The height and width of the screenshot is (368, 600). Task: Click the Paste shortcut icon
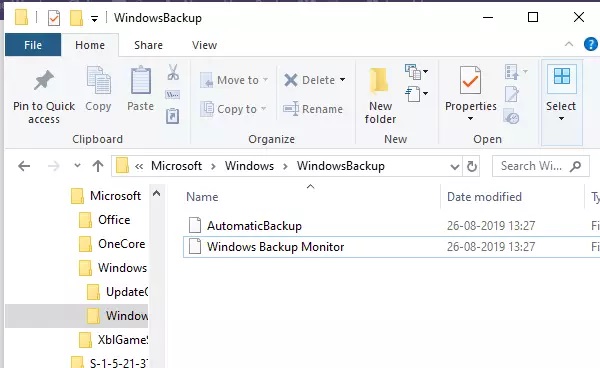173,116
